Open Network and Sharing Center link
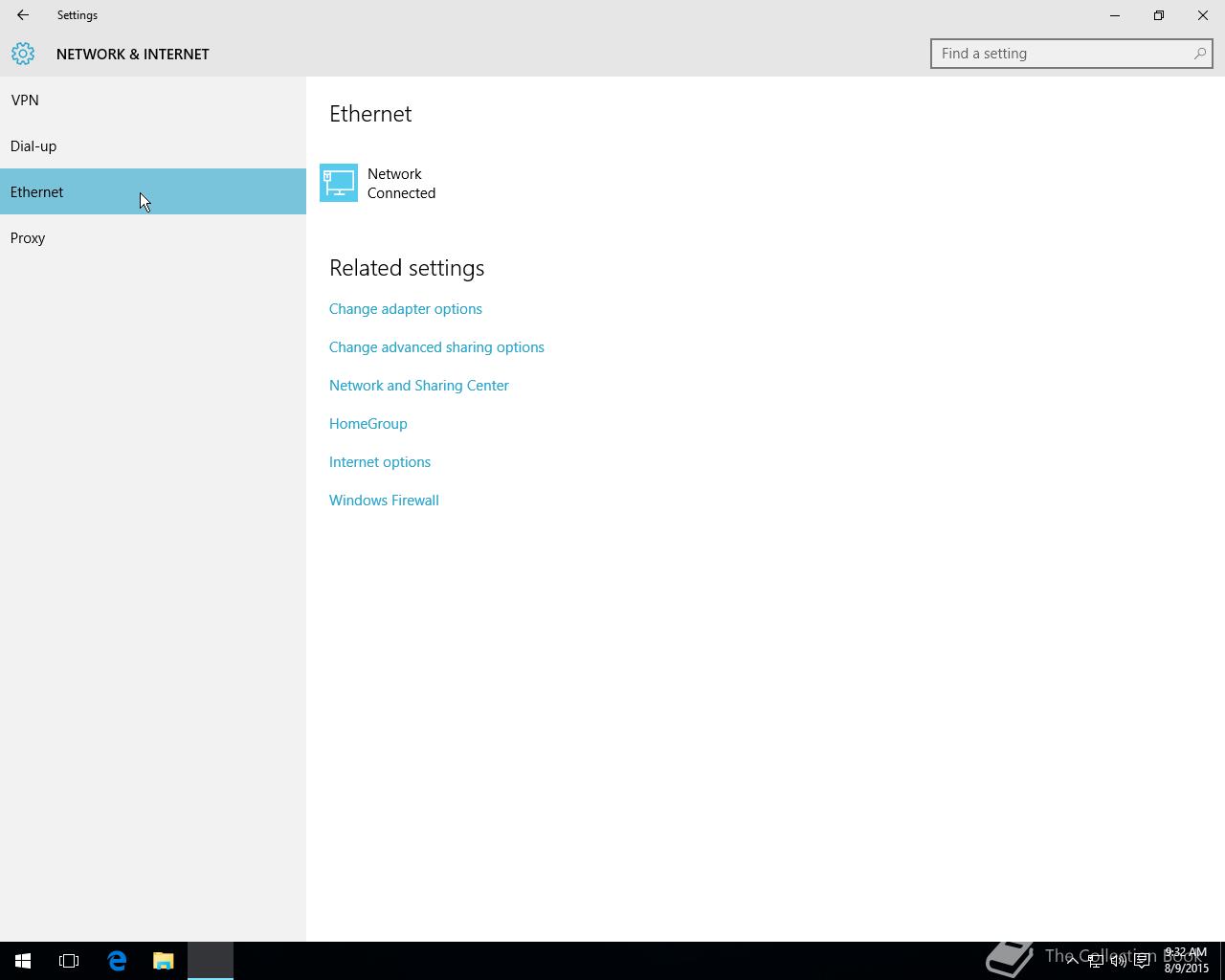This screenshot has height=980, width=1225. tap(419, 386)
